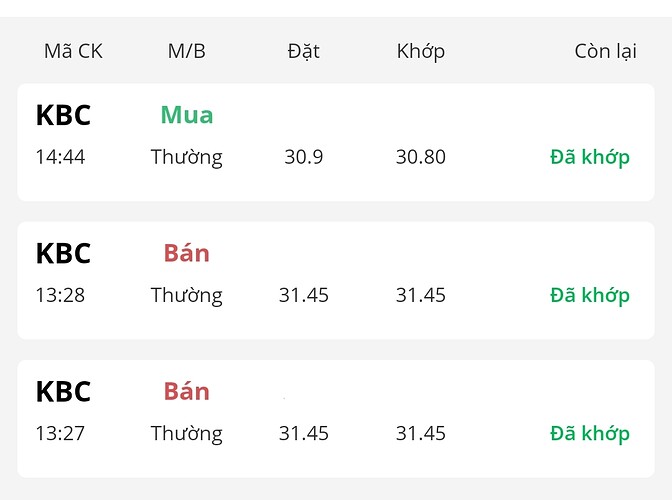Click the 13:28 order timestamp

[x=60, y=295]
